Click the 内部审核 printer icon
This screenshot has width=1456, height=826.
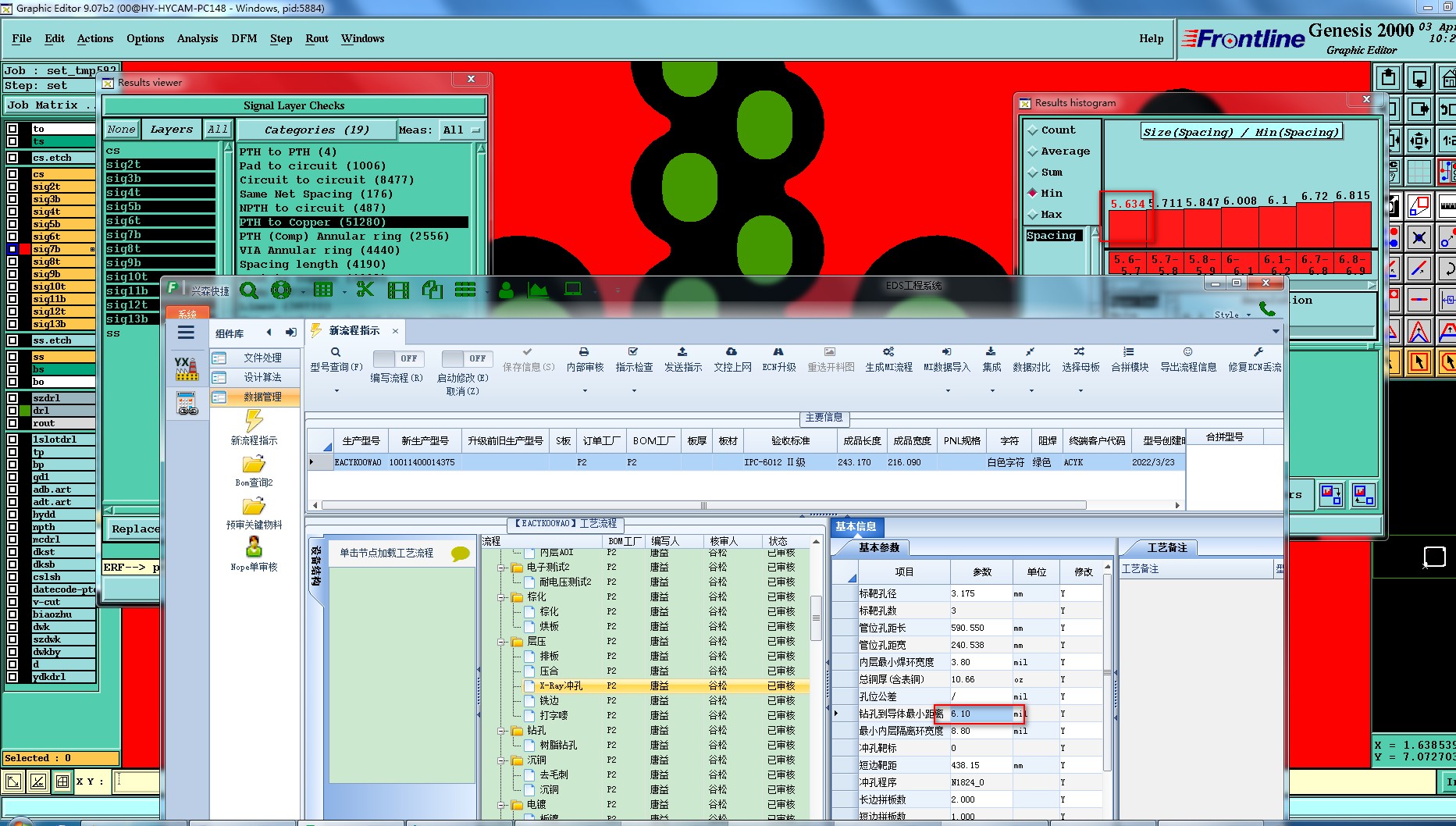(x=584, y=352)
